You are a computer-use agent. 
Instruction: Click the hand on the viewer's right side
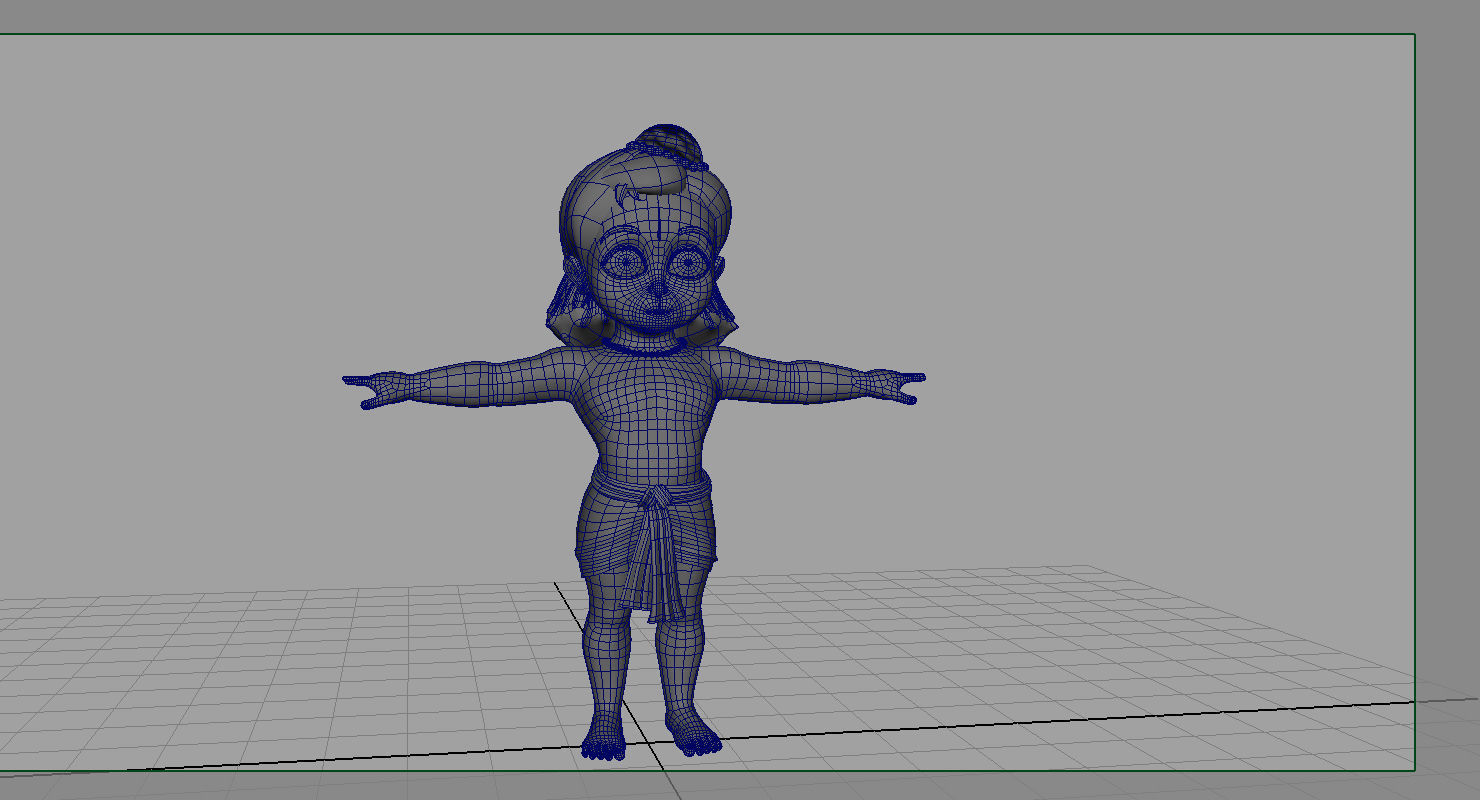coord(892,385)
